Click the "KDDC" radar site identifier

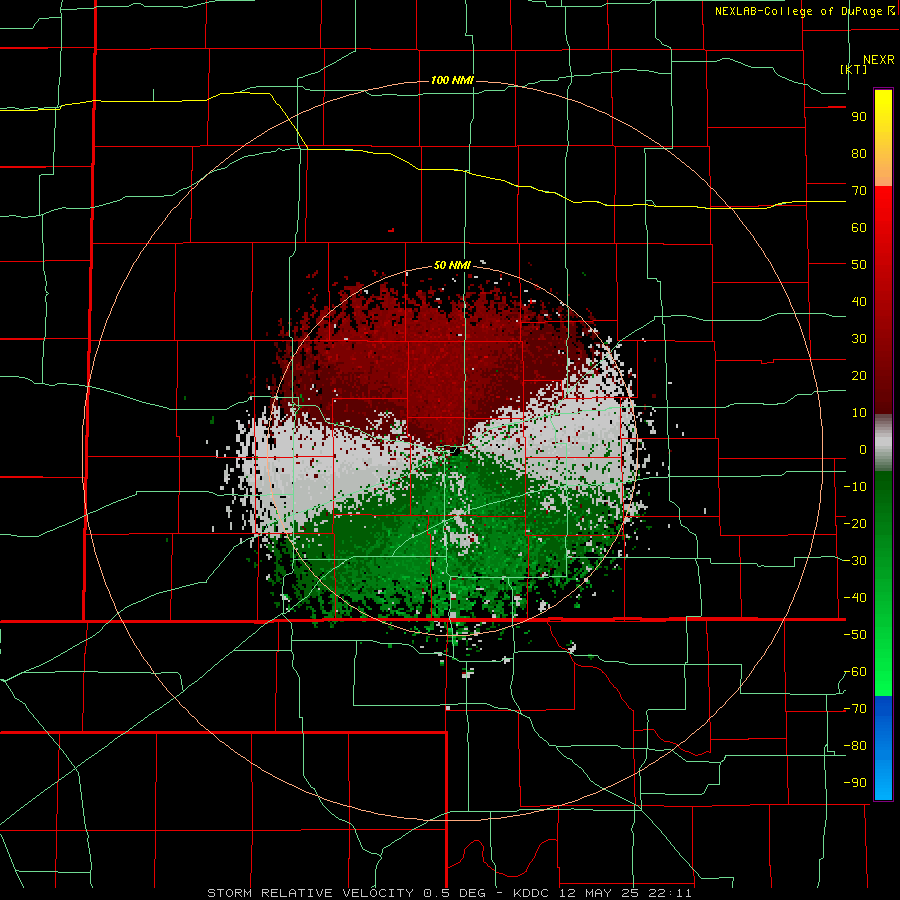pos(531,893)
